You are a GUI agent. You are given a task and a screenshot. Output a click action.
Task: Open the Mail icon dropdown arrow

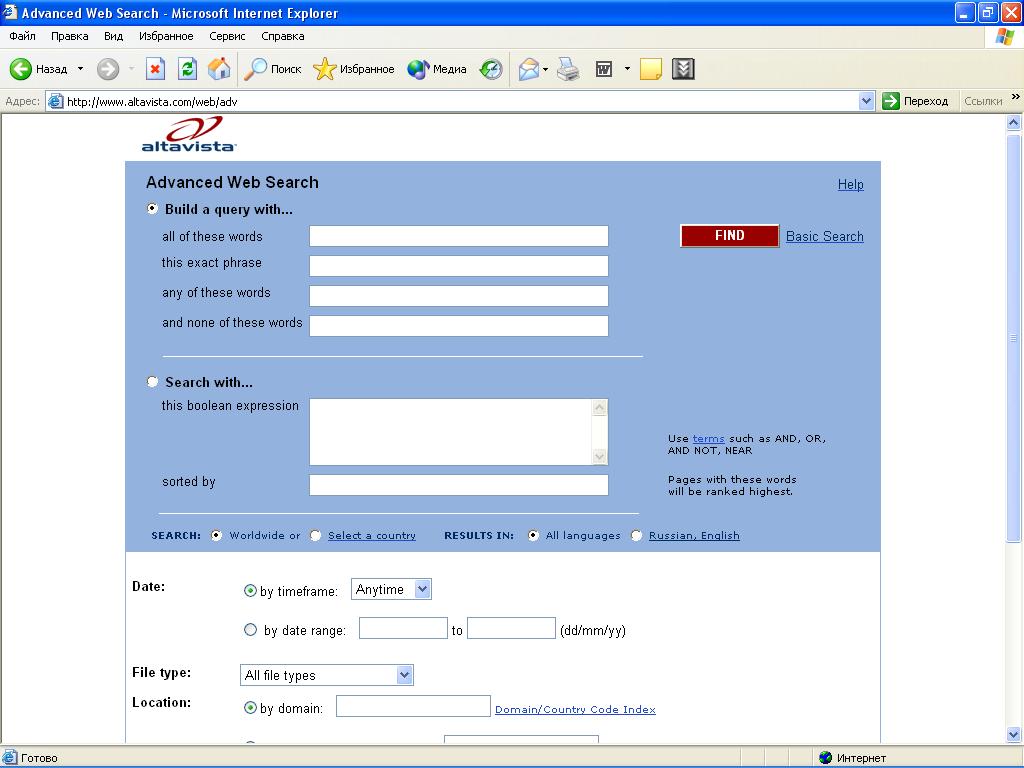click(545, 69)
